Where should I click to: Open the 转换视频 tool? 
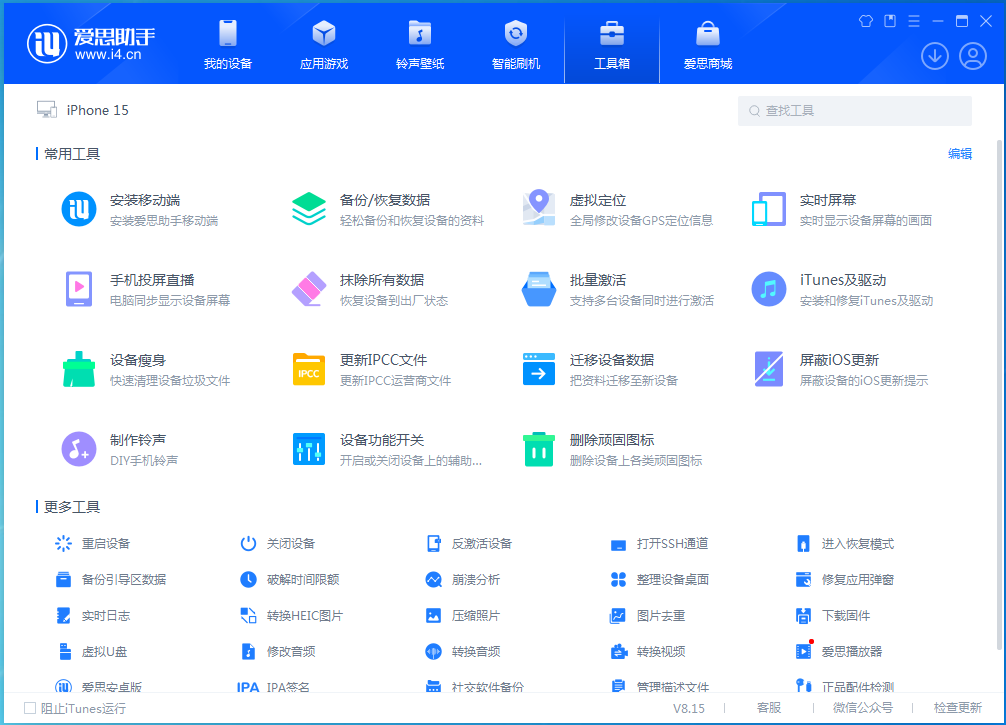point(647,652)
